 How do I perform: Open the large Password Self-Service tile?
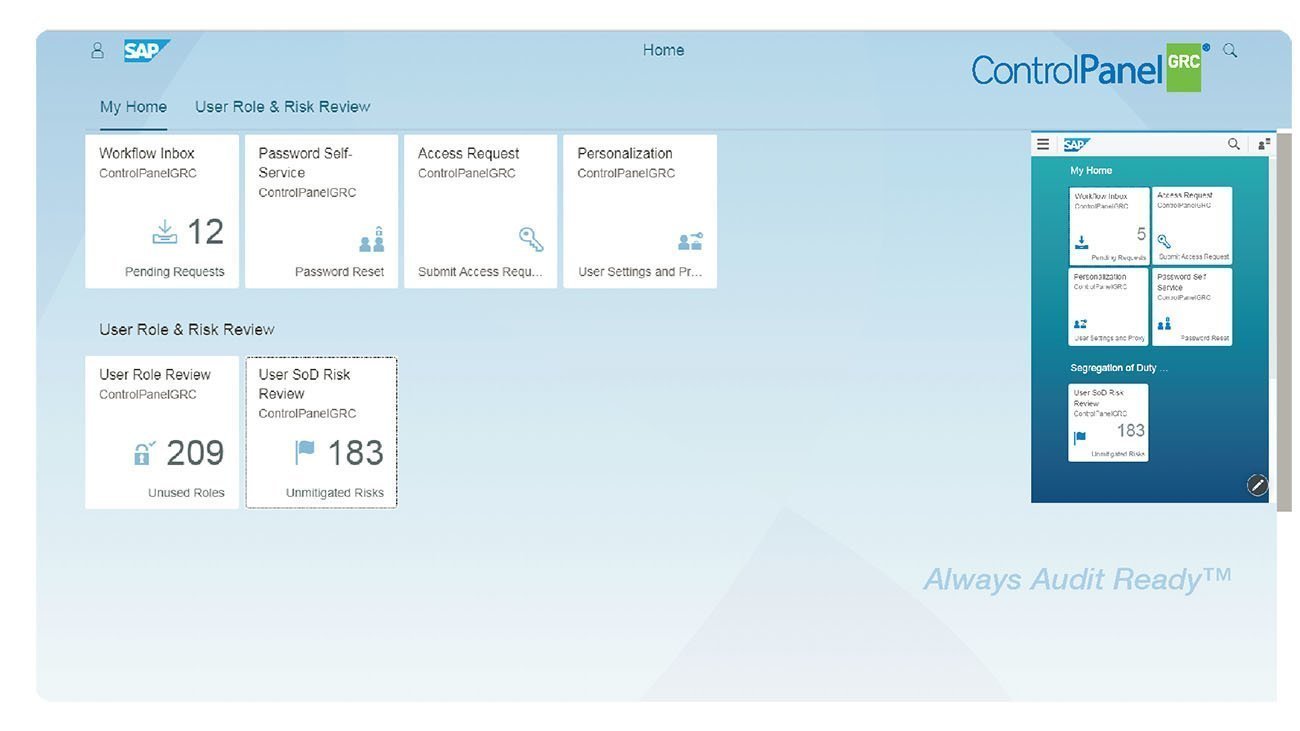tap(322, 212)
